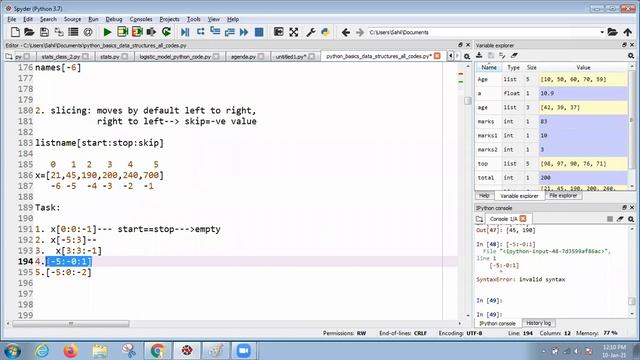640x360 pixels.
Task: Toggle fullscreen mode icon
Action: pos(293,32)
